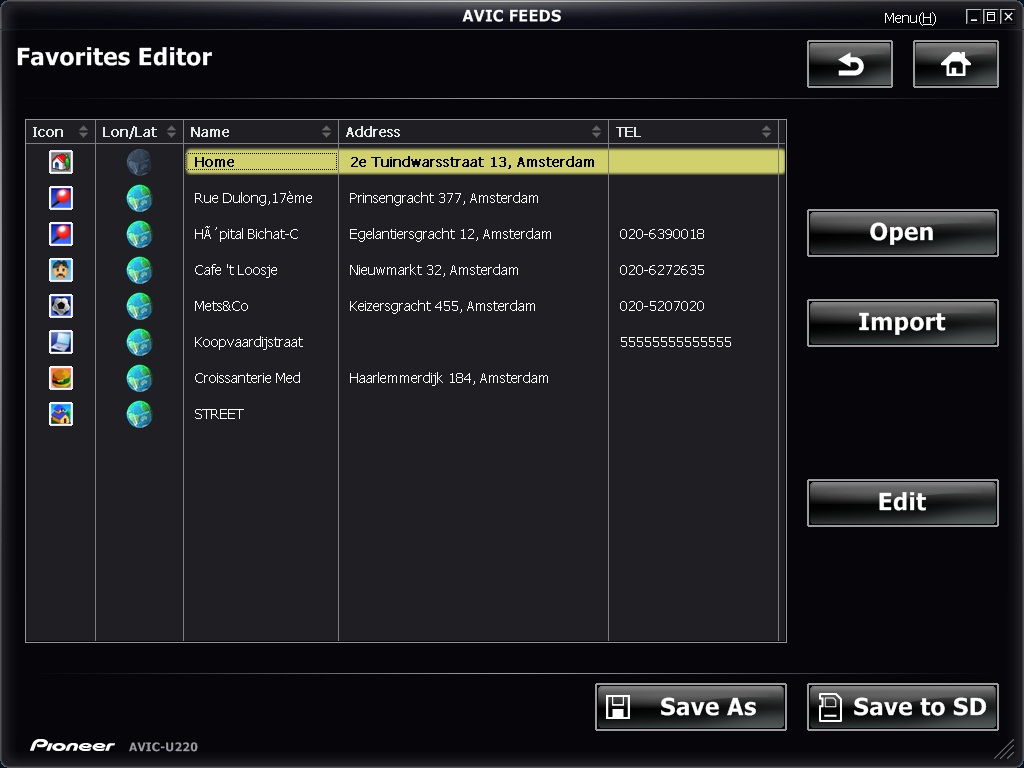
Task: Click the red pin icon for Rue Dulong
Action: [x=61, y=198]
